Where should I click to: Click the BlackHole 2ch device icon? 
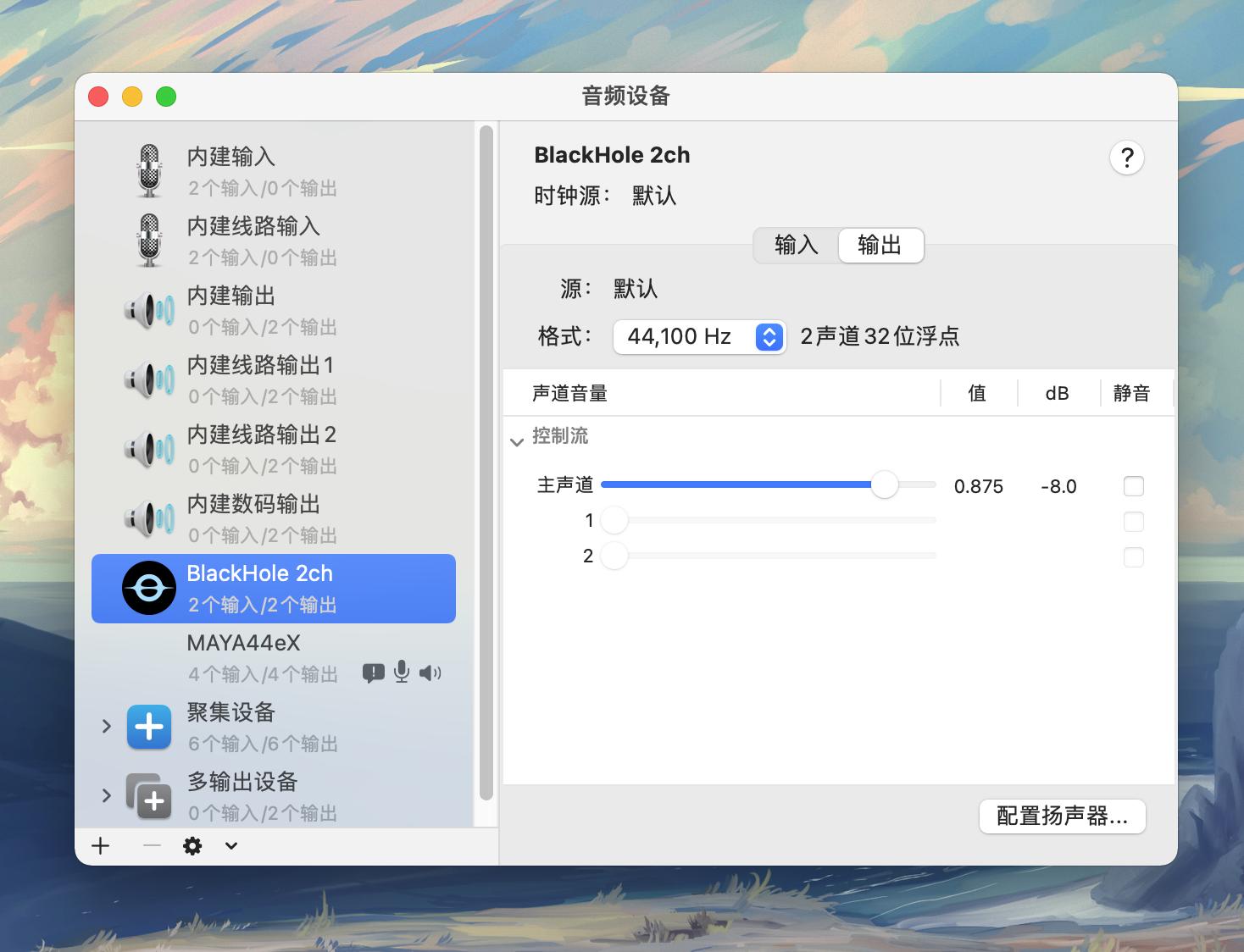(x=149, y=588)
